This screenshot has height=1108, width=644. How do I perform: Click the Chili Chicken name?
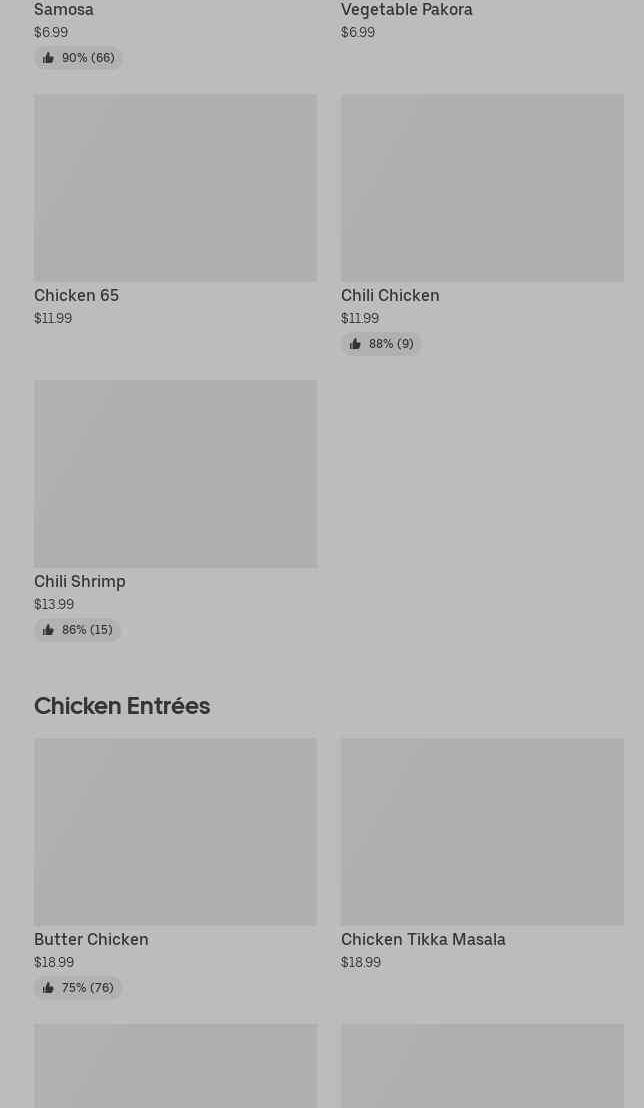(x=390, y=295)
